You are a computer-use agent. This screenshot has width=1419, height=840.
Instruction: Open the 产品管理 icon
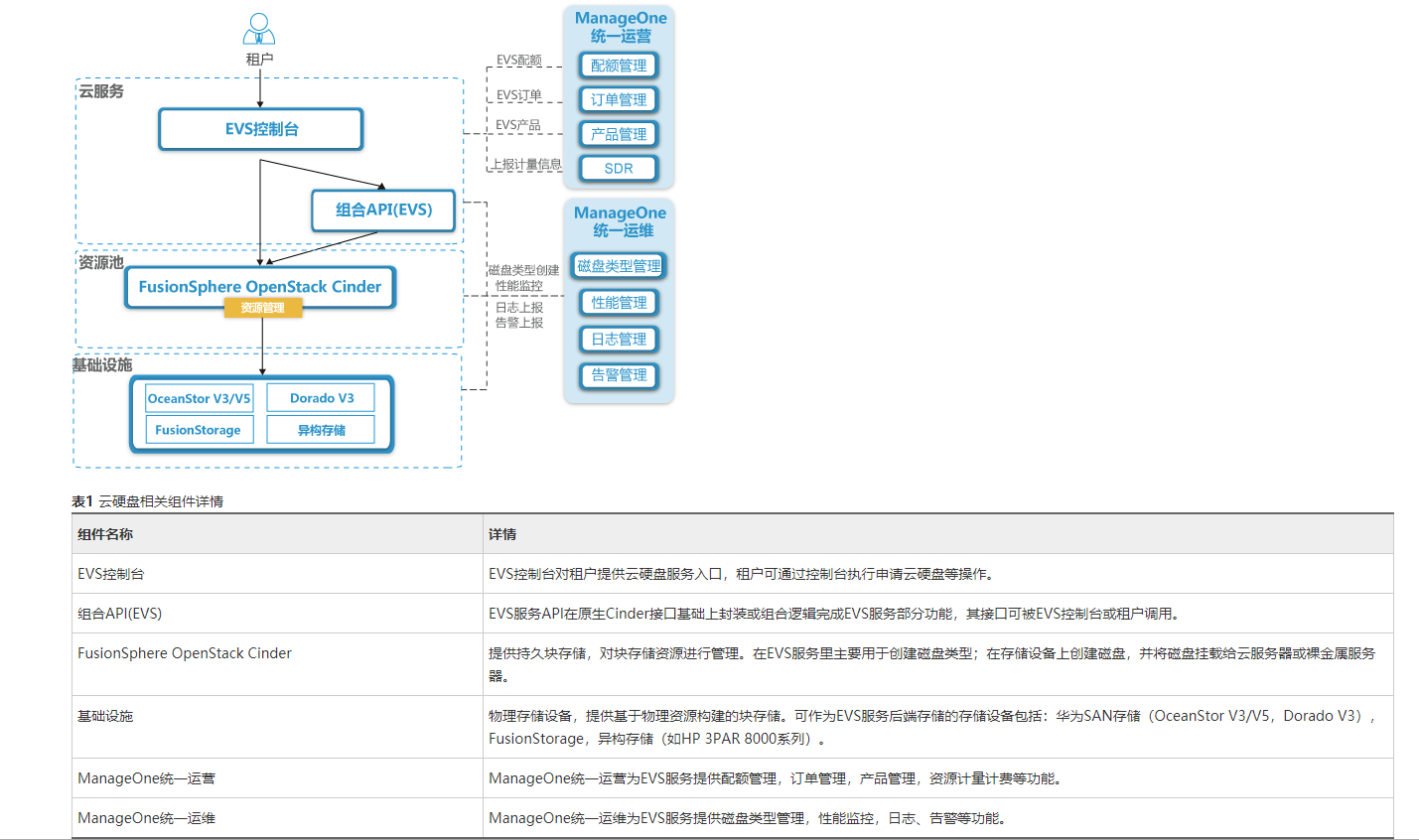(618, 134)
